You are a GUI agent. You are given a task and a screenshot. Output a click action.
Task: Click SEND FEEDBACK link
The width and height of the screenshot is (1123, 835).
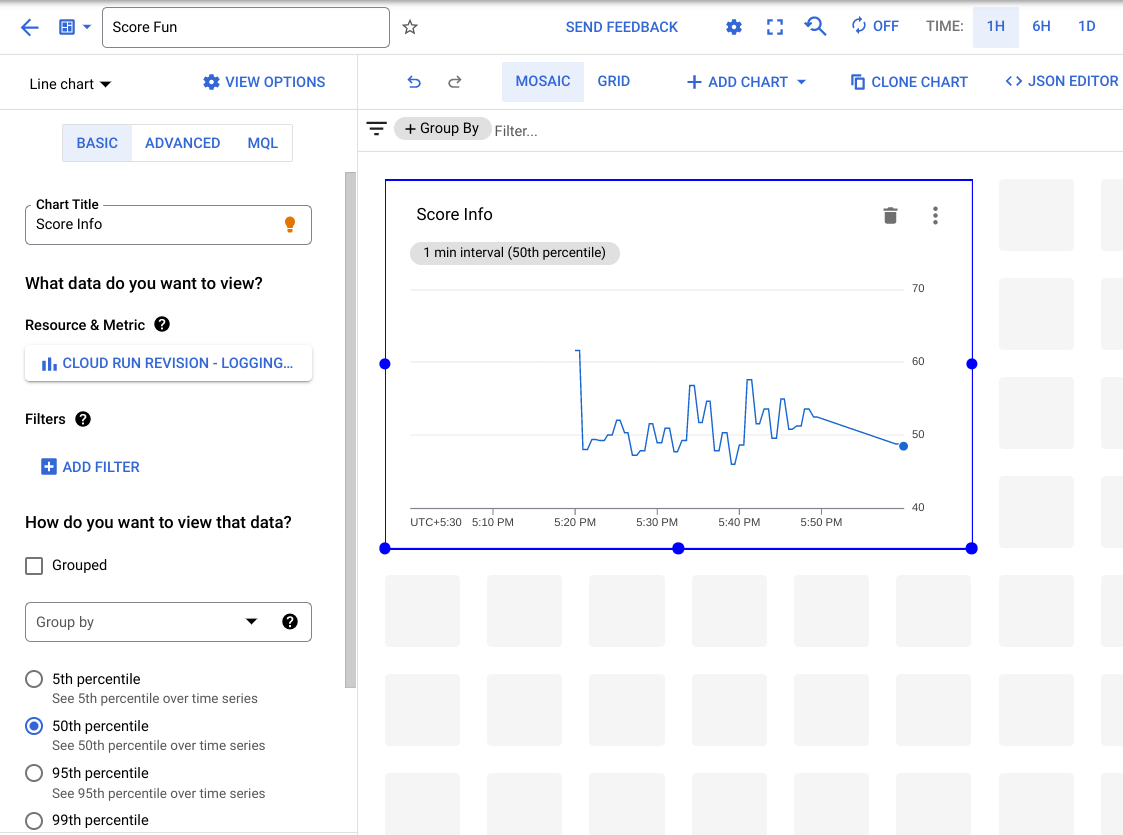622,27
